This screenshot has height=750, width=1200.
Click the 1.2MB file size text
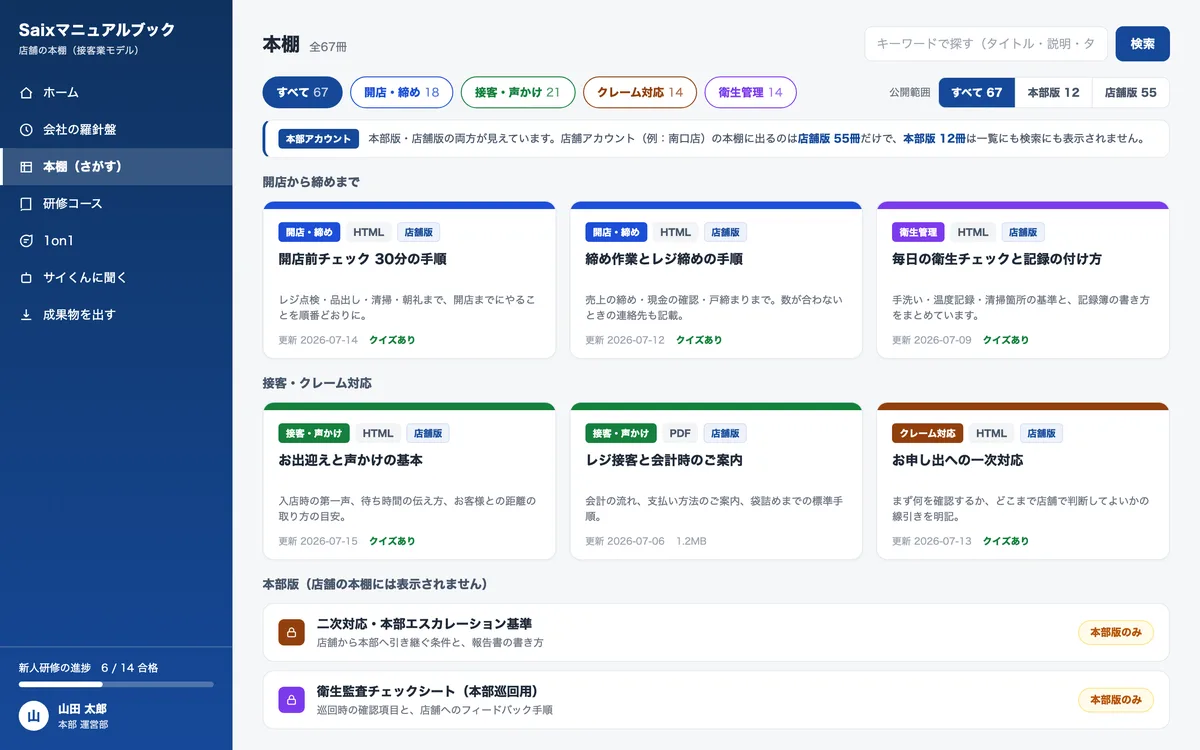(x=691, y=541)
